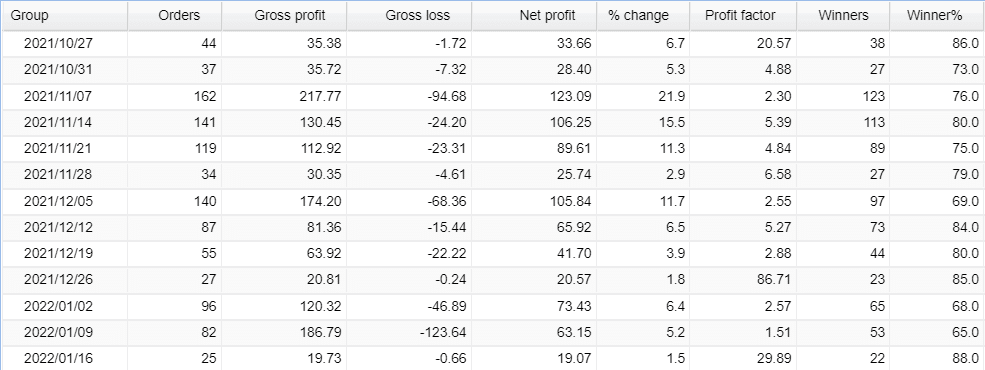This screenshot has height=370, width=985.
Task: Click gross loss value -123.64
Action: pyautogui.click(x=444, y=334)
